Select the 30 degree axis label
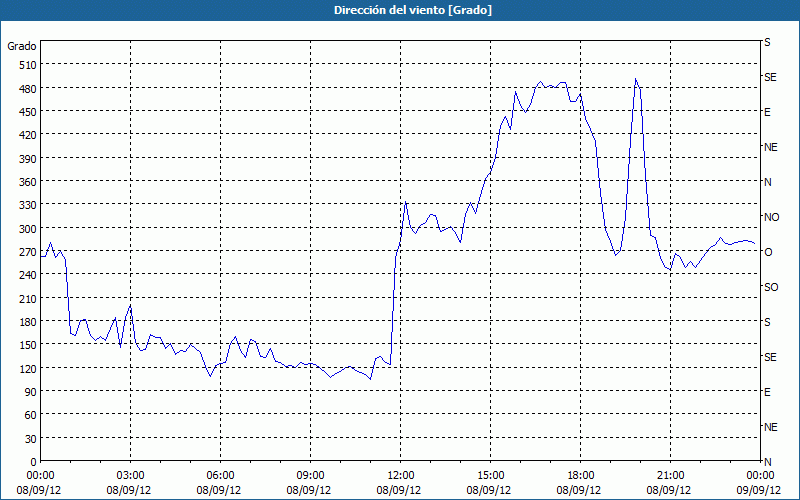The image size is (800, 500). (31, 439)
